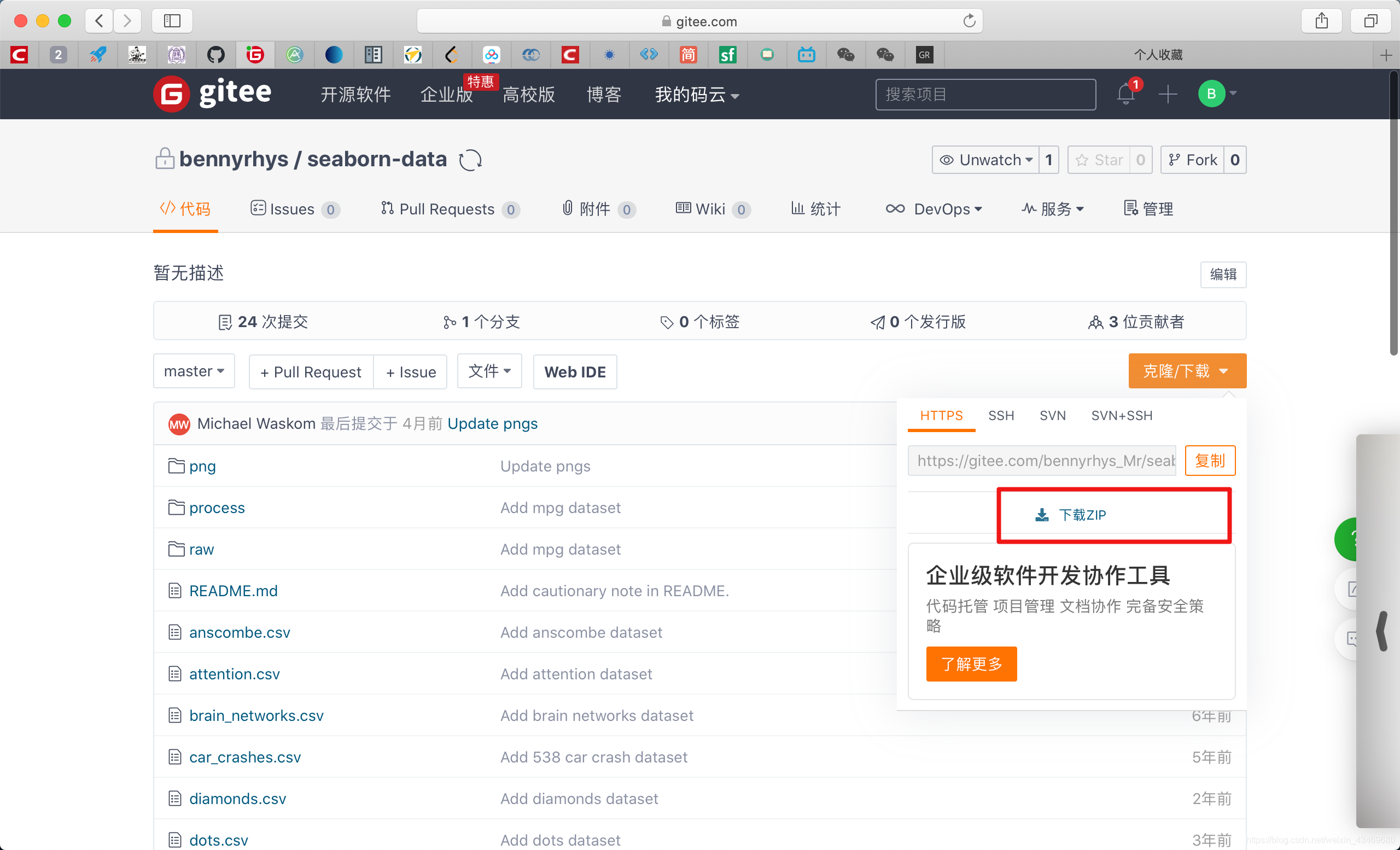Open the 管理 manage tab
Screen dimensions: 1400x850
coord(1148,209)
